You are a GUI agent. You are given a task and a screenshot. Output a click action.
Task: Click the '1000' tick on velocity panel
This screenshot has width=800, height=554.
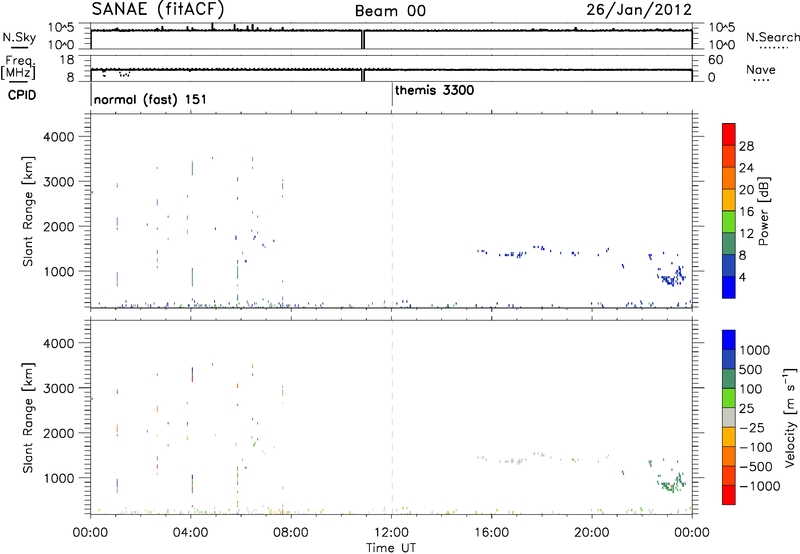coord(59,478)
